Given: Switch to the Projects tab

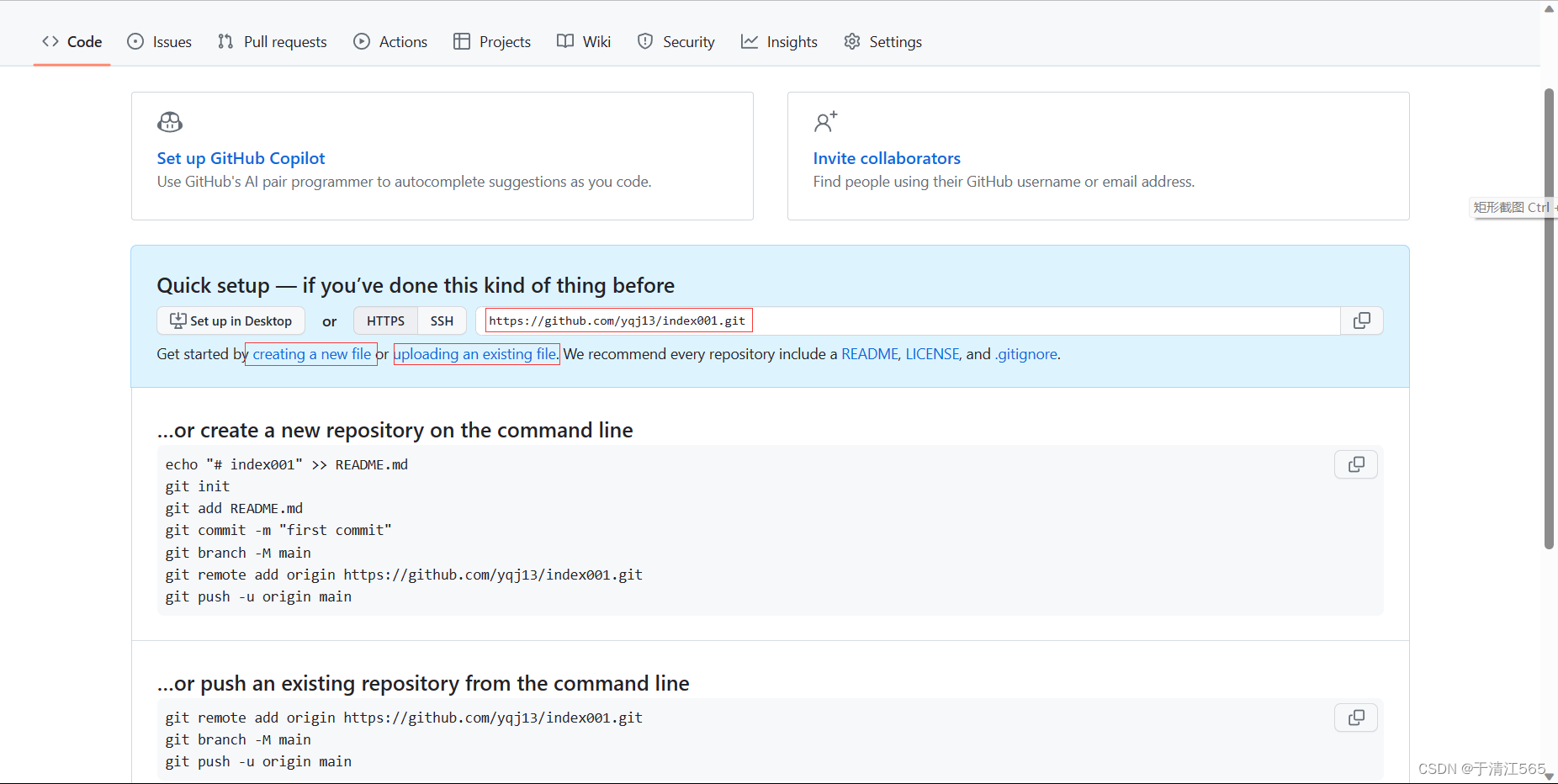Looking at the screenshot, I should 492,41.
